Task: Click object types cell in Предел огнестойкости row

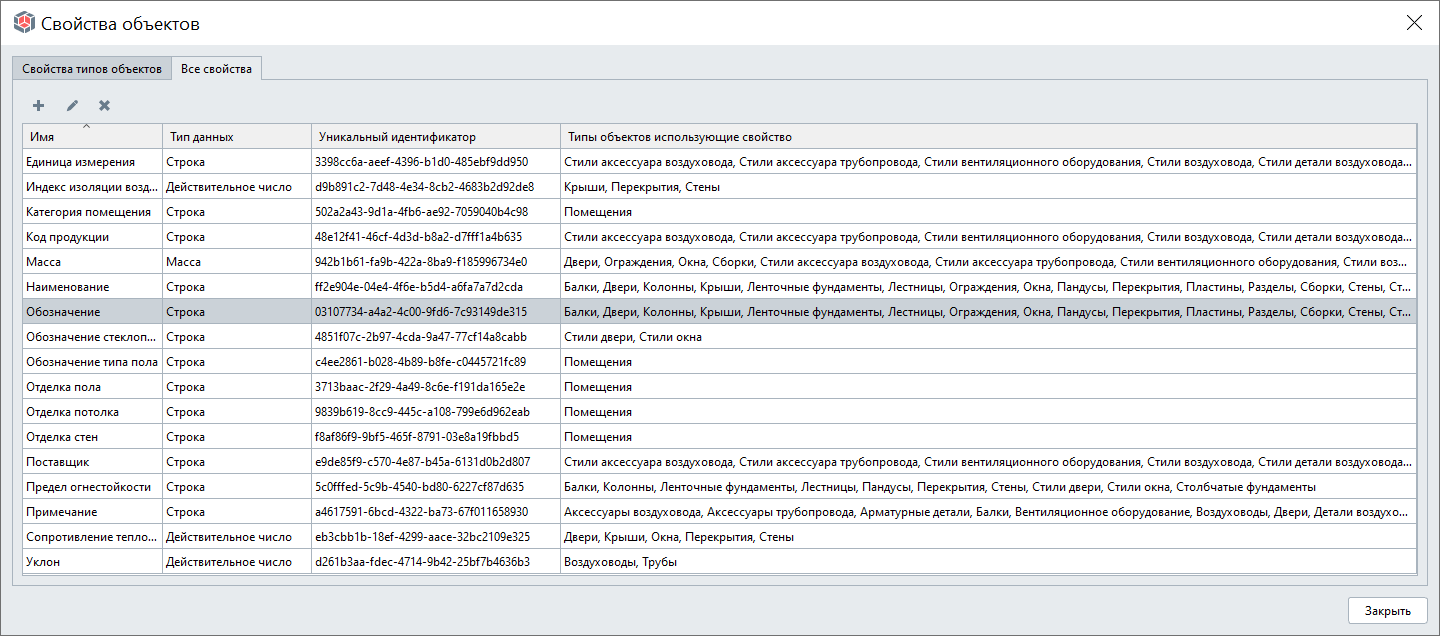Action: click(989, 486)
